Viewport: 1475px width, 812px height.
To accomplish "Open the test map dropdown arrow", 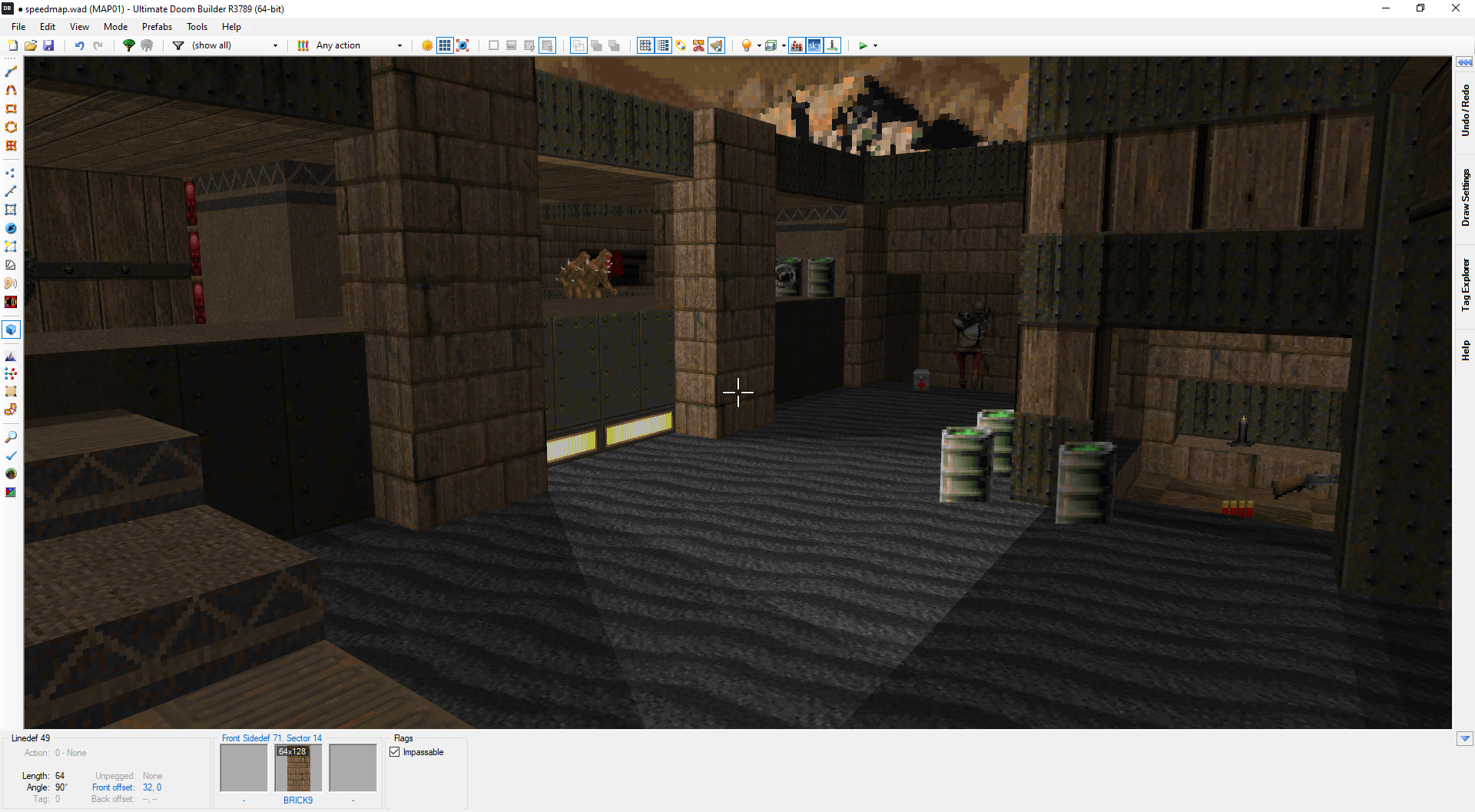I will [x=875, y=45].
